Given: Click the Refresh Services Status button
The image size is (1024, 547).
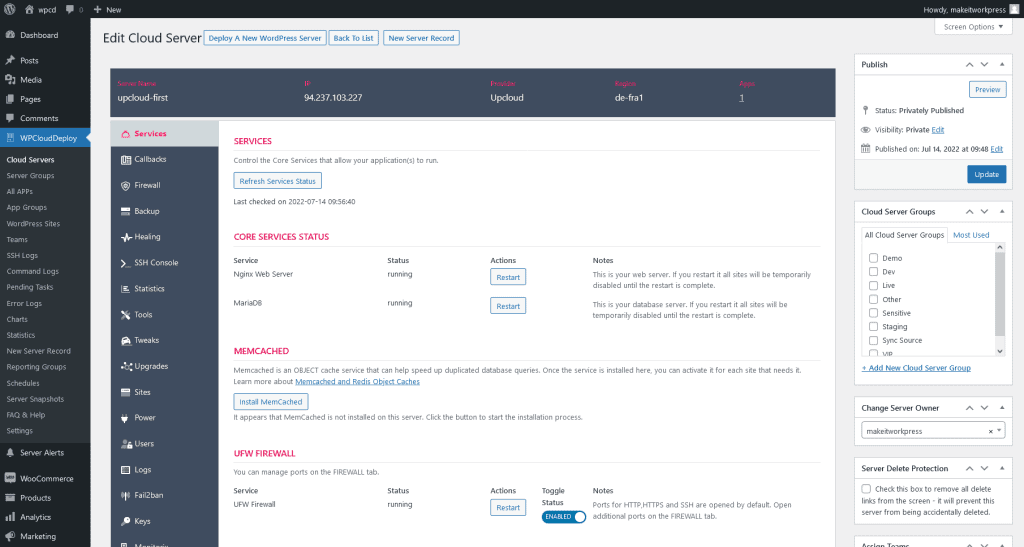Looking at the screenshot, I should click(278, 181).
